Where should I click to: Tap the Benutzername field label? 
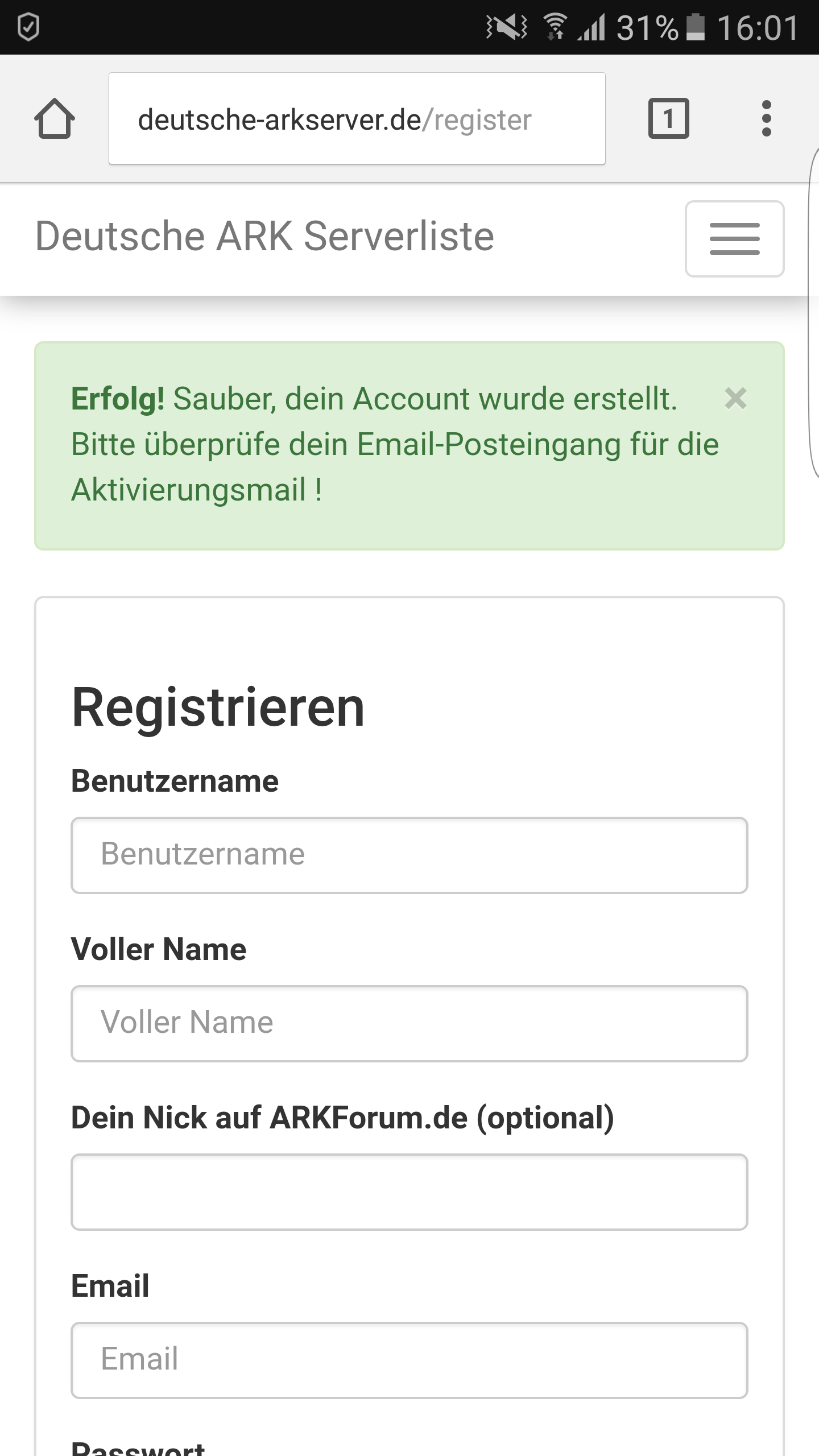pyautogui.click(x=175, y=781)
